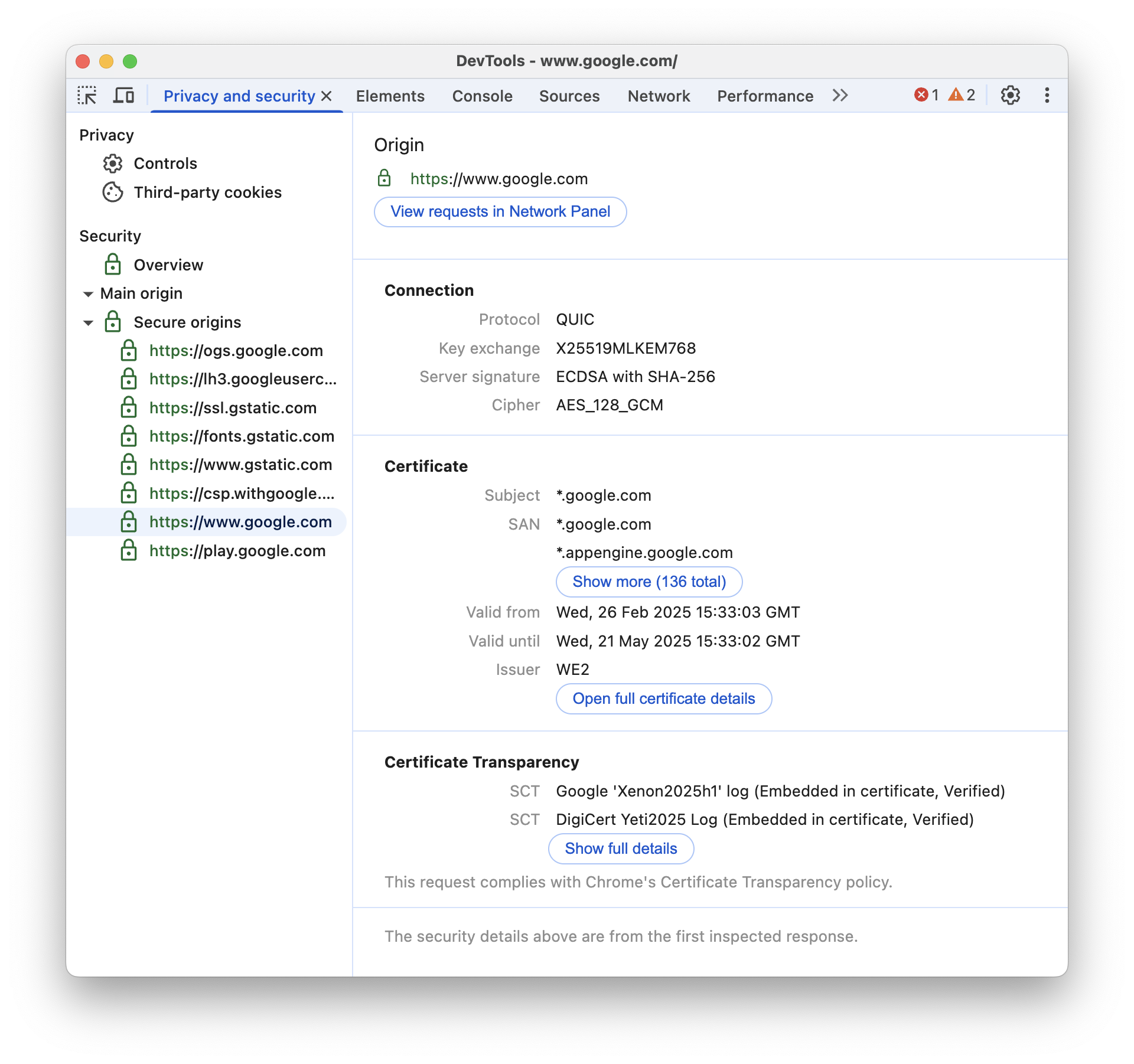The height and width of the screenshot is (1064, 1134).
Task: Click the DevTools settings gear icon
Action: [x=1010, y=95]
